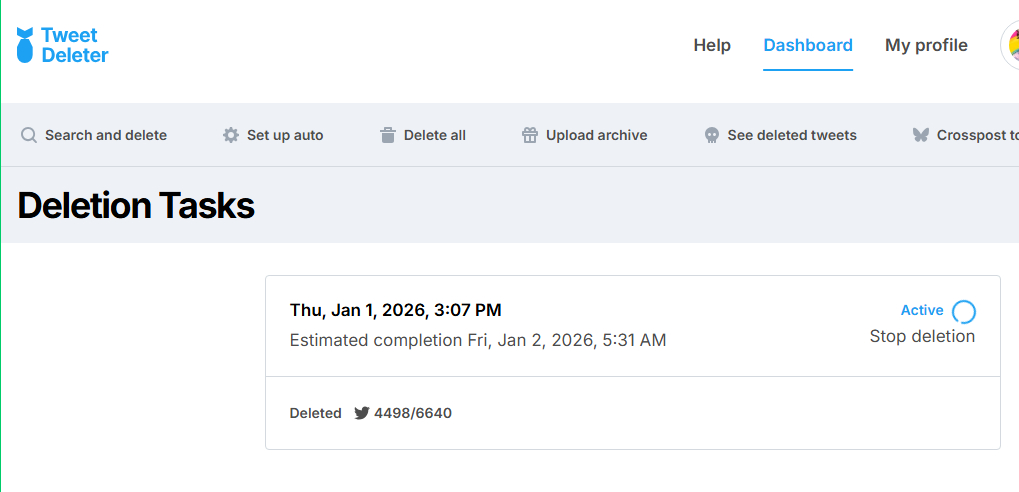Click the skull icon for deleted tweets

pyautogui.click(x=712, y=135)
